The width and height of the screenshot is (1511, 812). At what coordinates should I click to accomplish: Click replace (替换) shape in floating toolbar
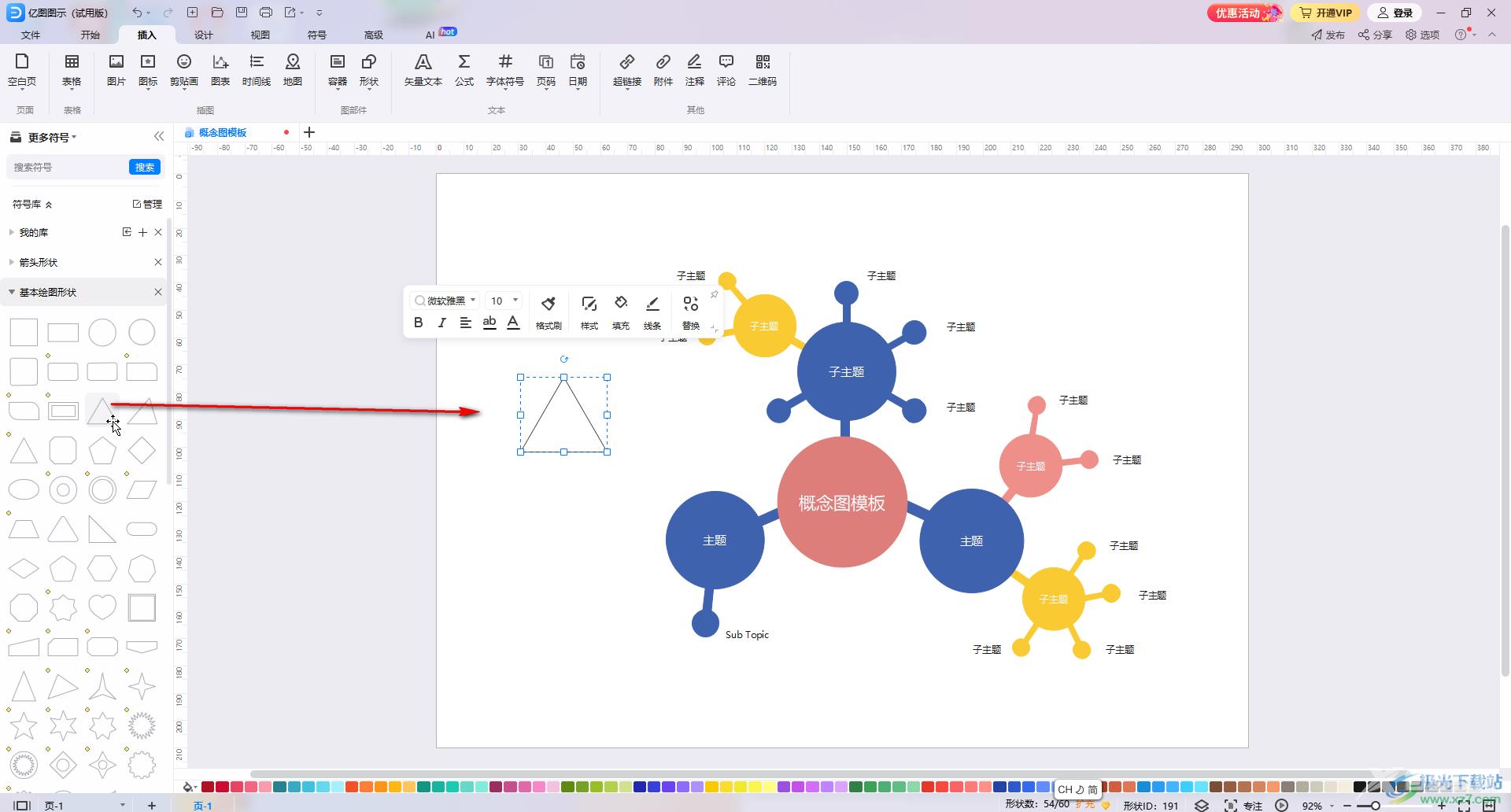691,312
